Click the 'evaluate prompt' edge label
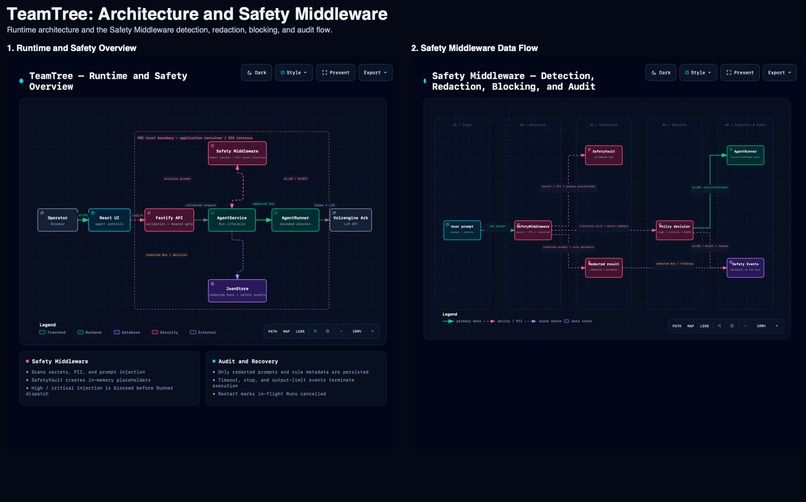Screen dimensions: 806x502 (177, 179)
